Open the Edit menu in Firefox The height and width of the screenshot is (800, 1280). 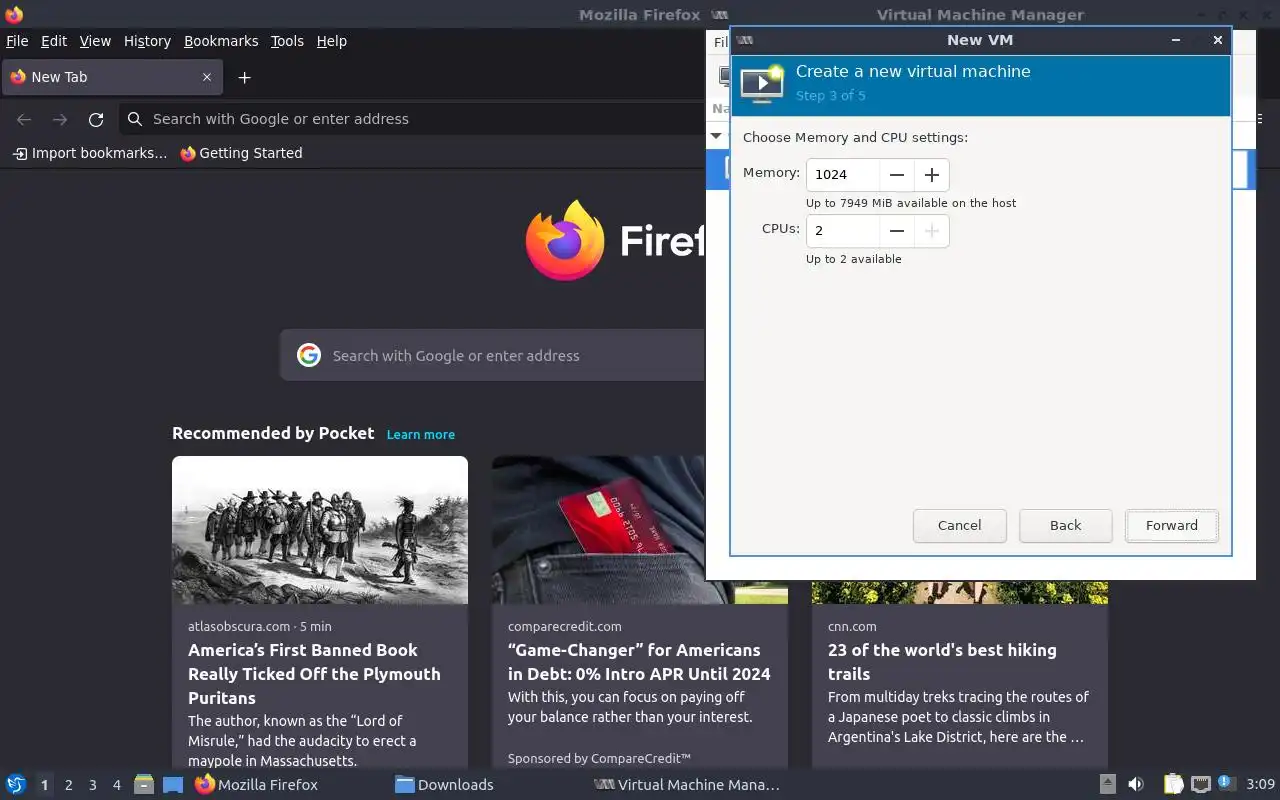54,41
